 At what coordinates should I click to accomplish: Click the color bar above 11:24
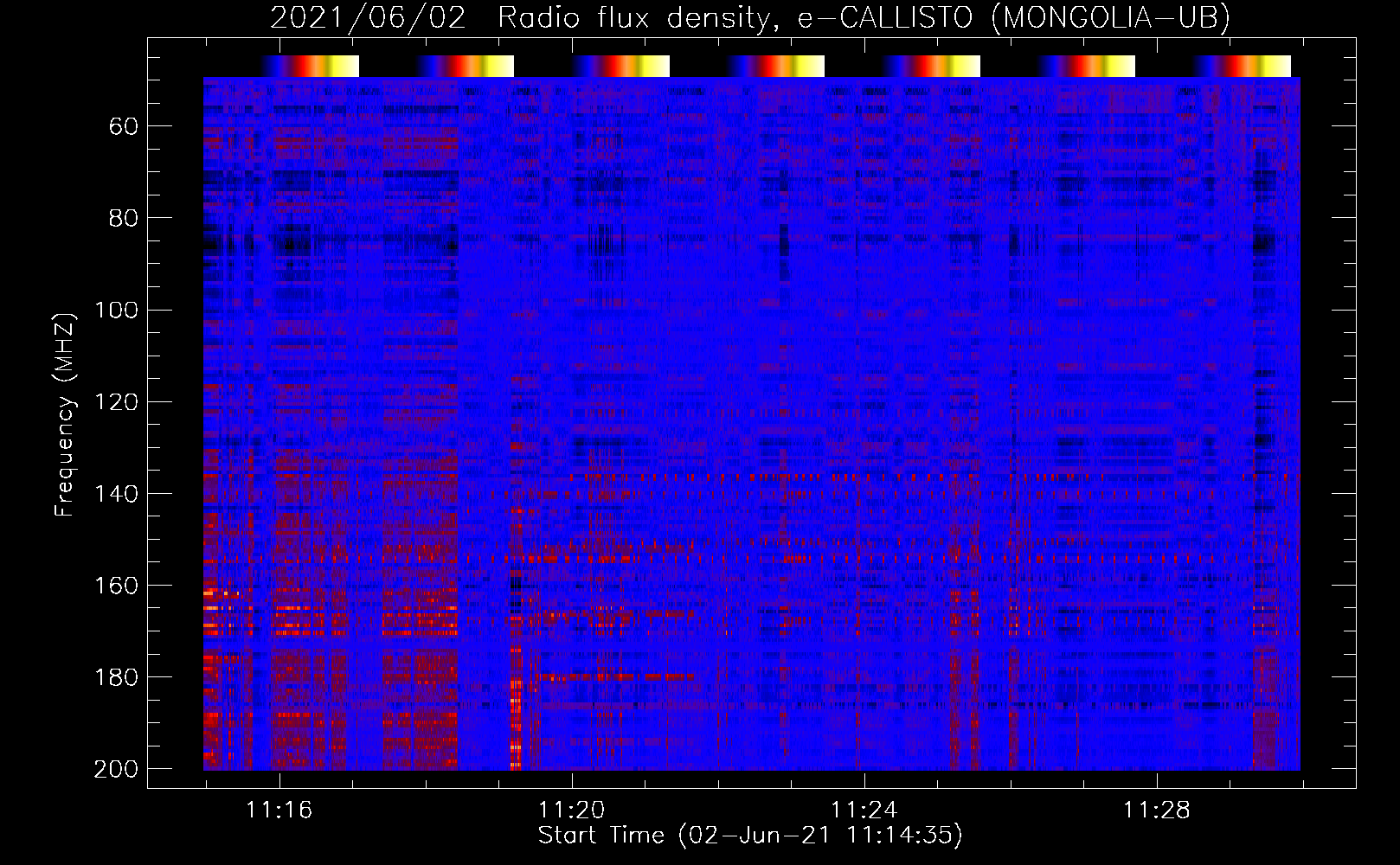931,66
